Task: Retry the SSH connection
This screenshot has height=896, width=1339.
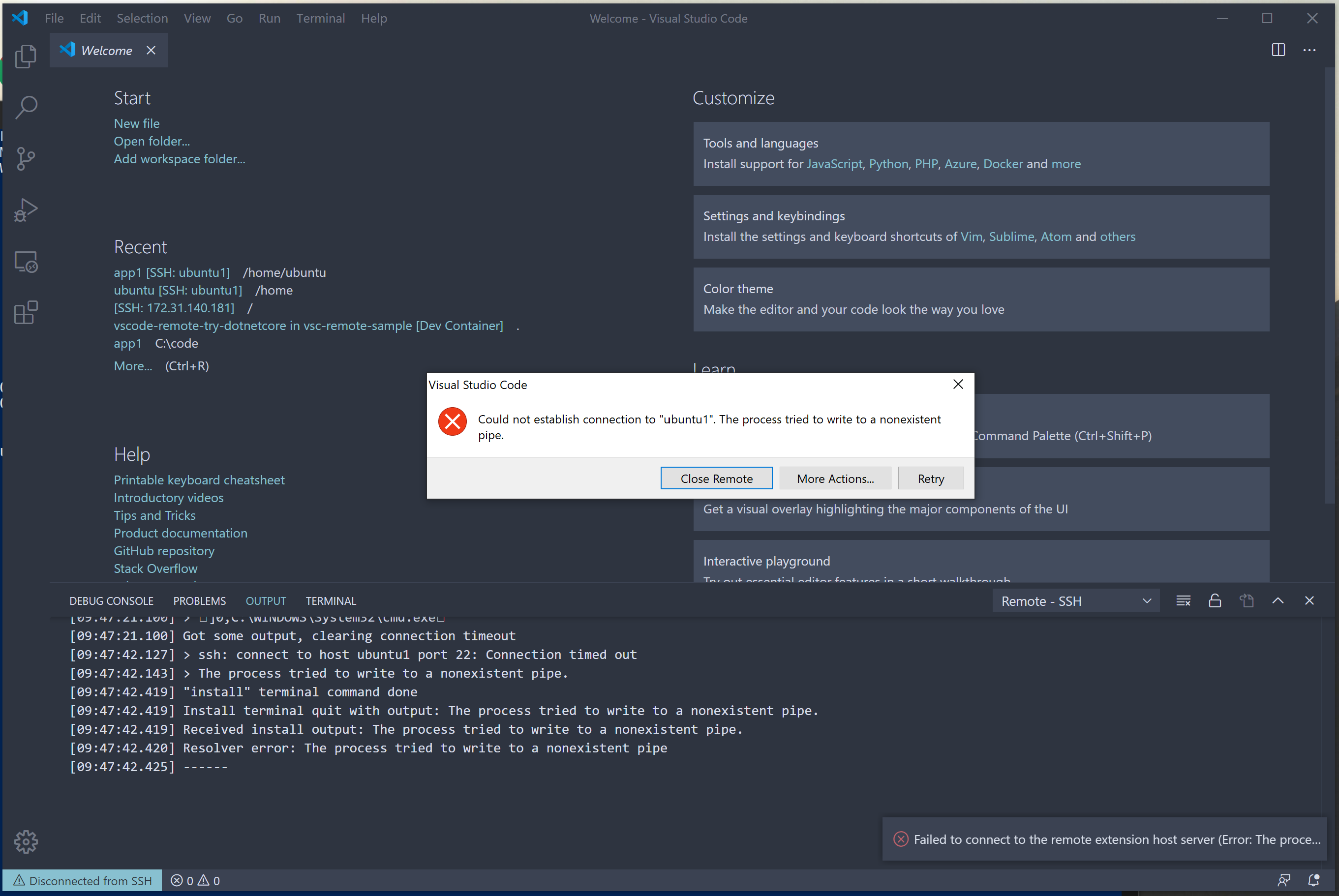Action: tap(930, 478)
